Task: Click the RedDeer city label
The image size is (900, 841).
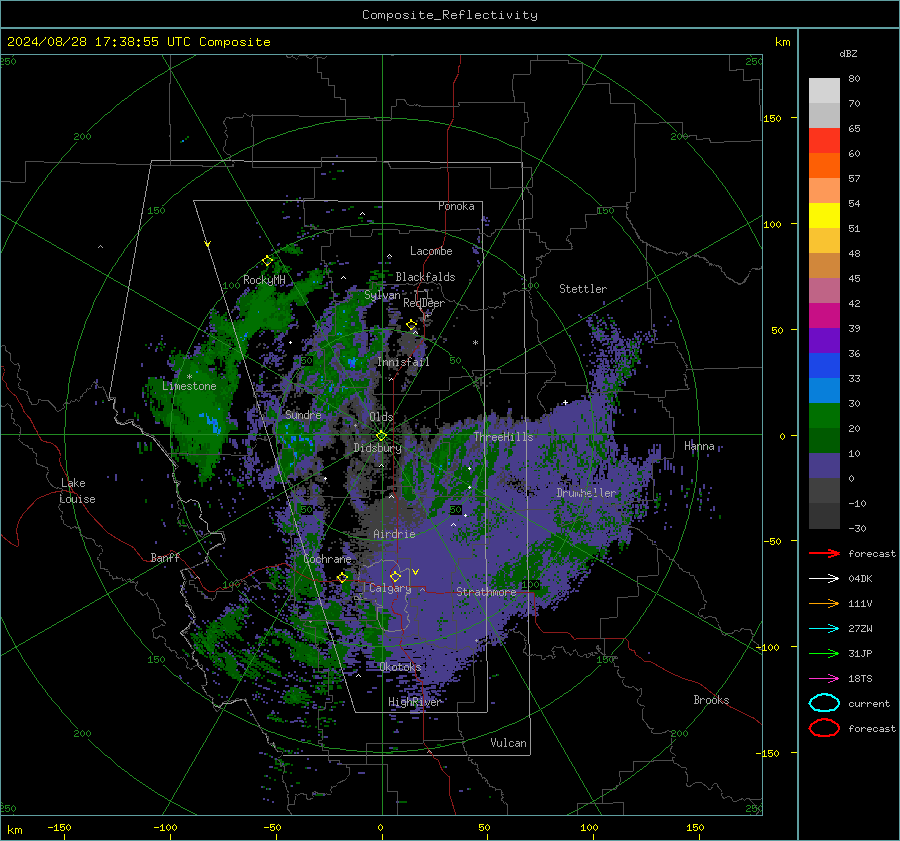Action: 424,303
